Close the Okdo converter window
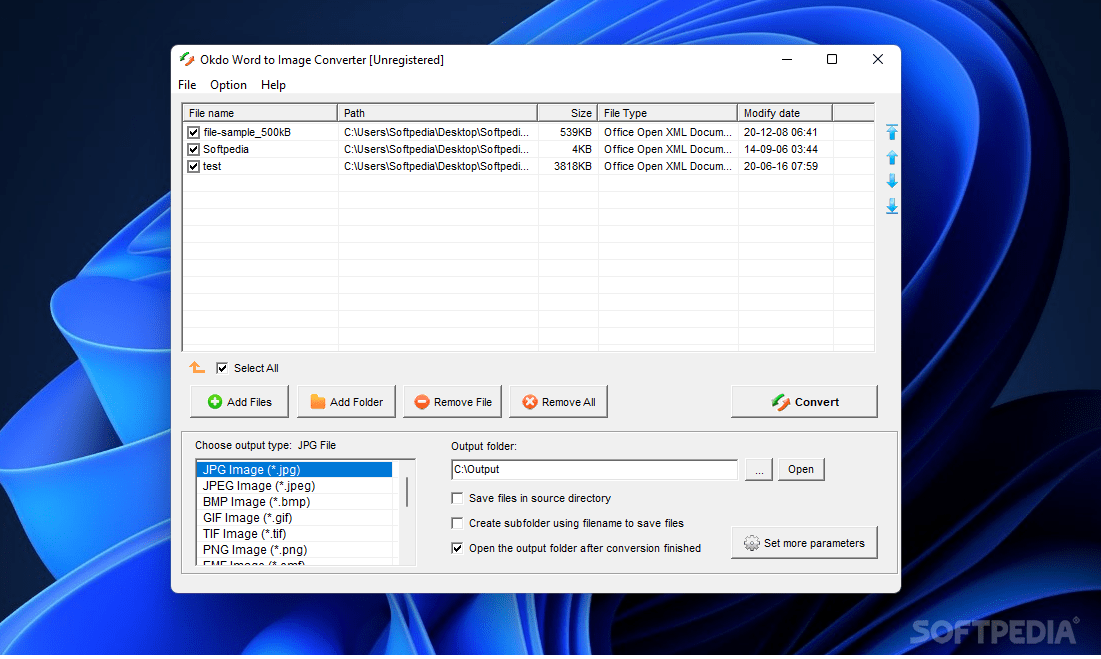The width and height of the screenshot is (1101, 659). tap(878, 60)
